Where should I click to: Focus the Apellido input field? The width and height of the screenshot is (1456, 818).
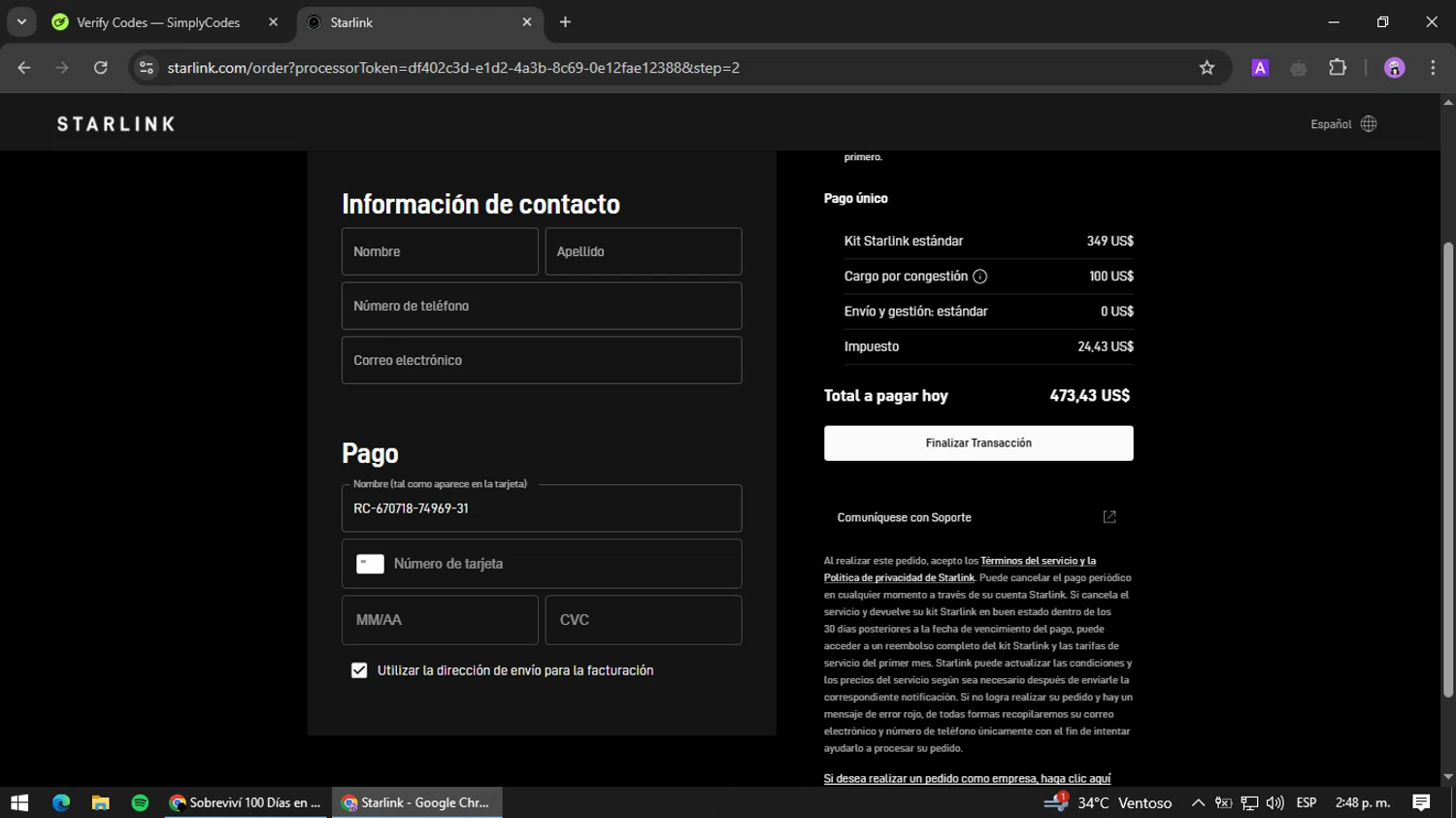644,251
